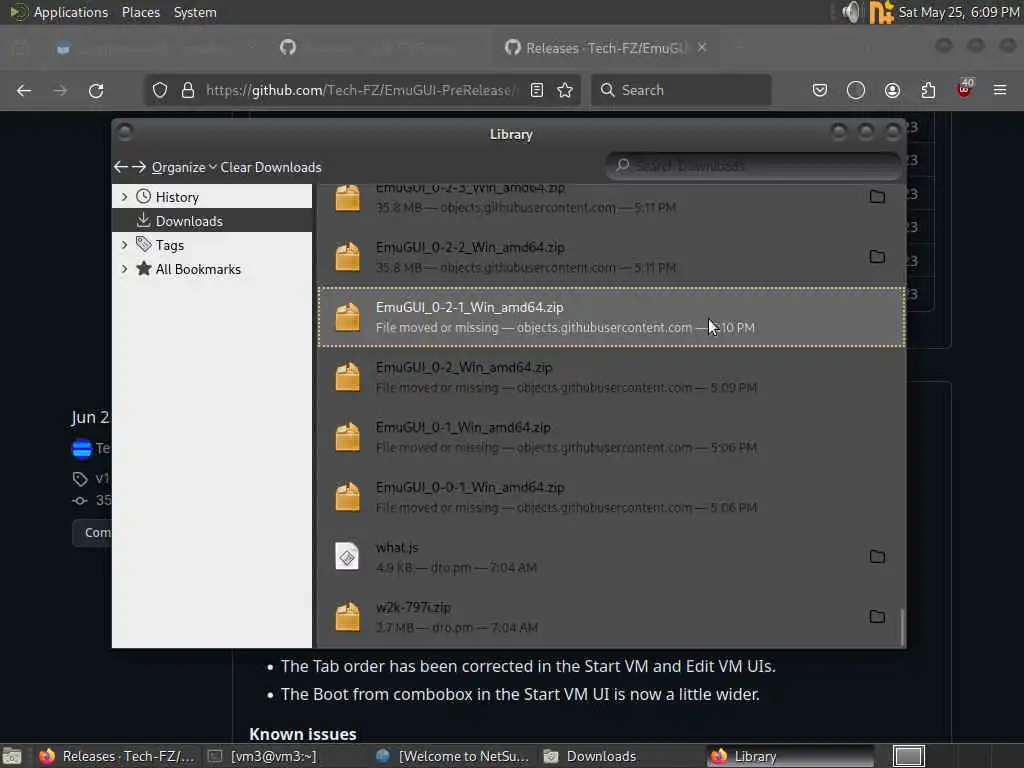The height and width of the screenshot is (768, 1024).
Task: Reload the current Firefox page
Action: (96, 90)
